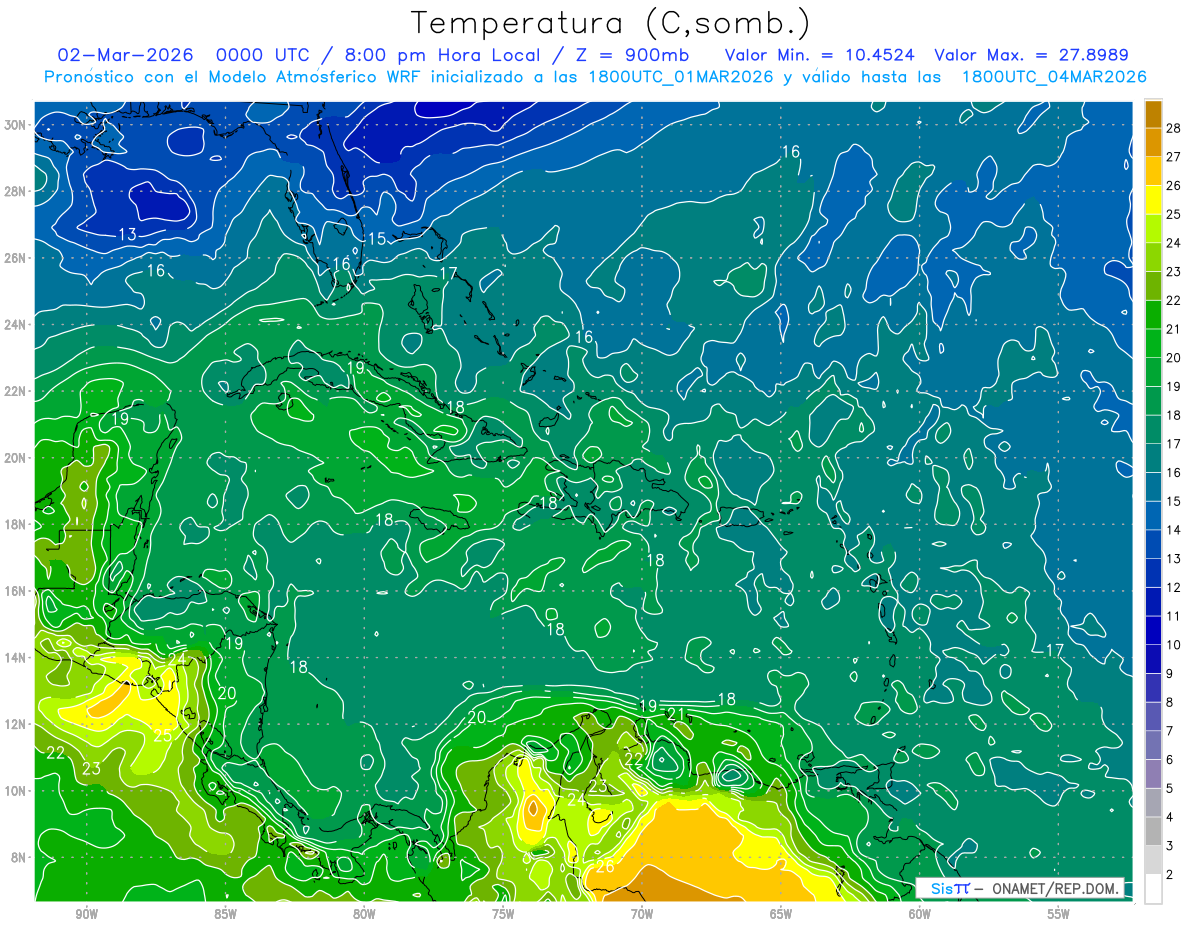Click the 'Temperatura (C,somb.)' map title
Viewport: 1200px width, 927px height.
[610, 23]
